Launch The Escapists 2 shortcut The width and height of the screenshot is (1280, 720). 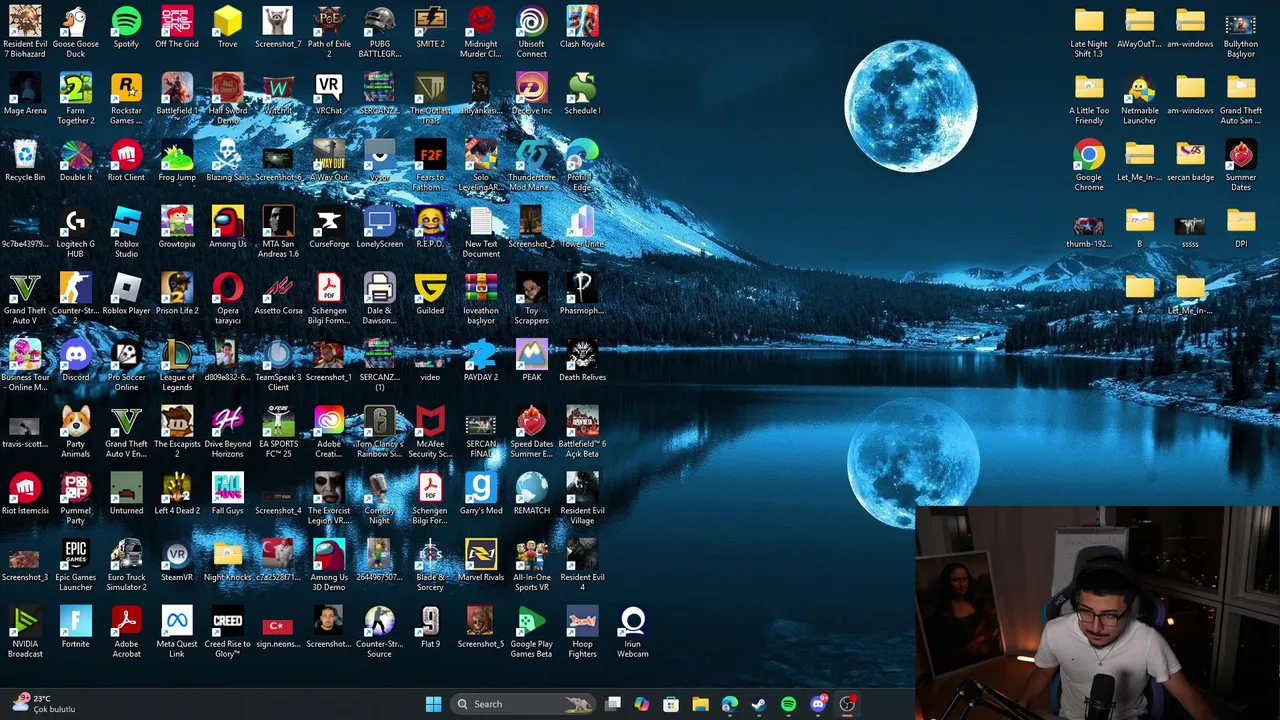pyautogui.click(x=177, y=432)
